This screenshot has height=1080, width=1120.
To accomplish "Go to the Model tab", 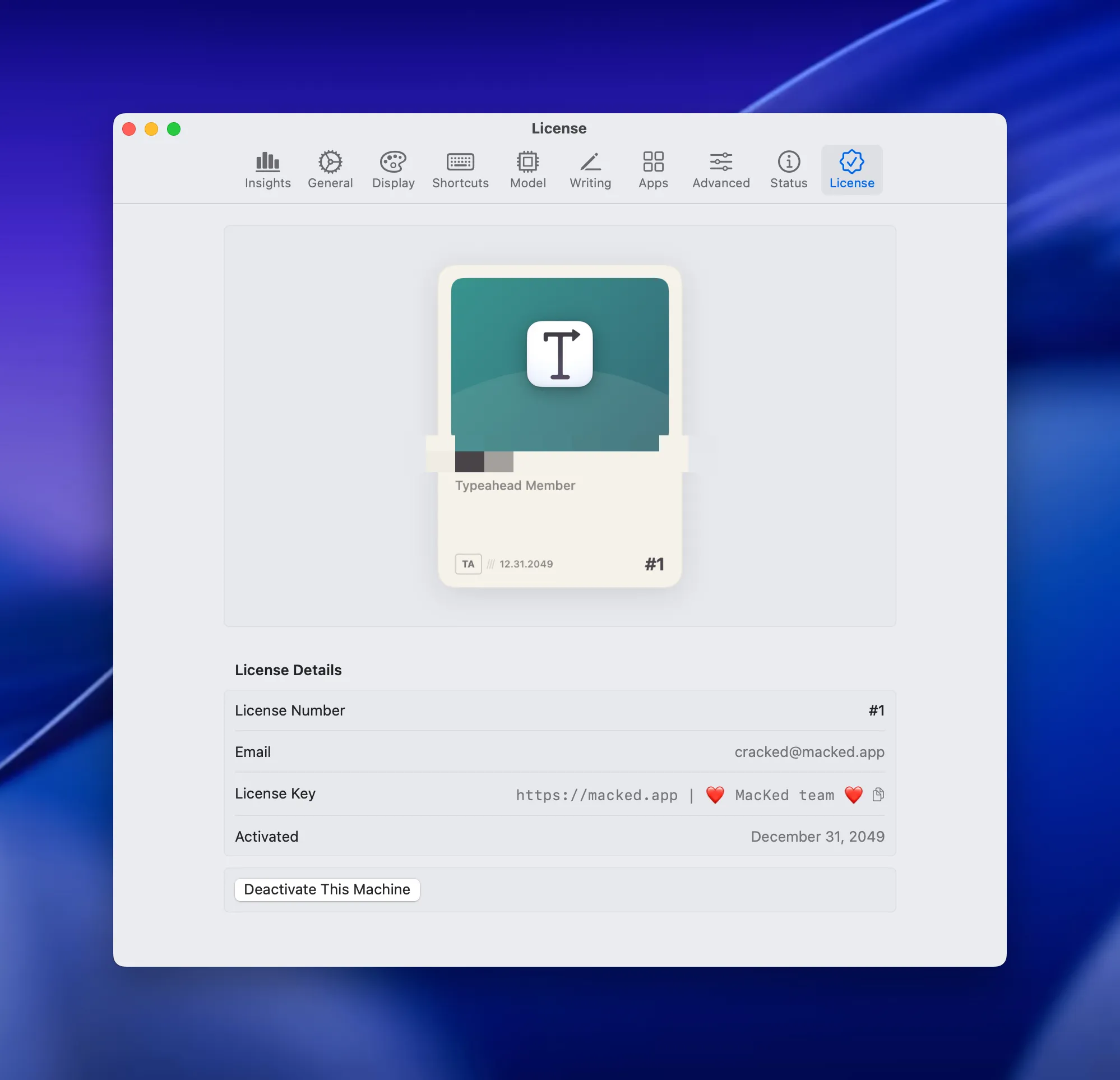I will 527,170.
